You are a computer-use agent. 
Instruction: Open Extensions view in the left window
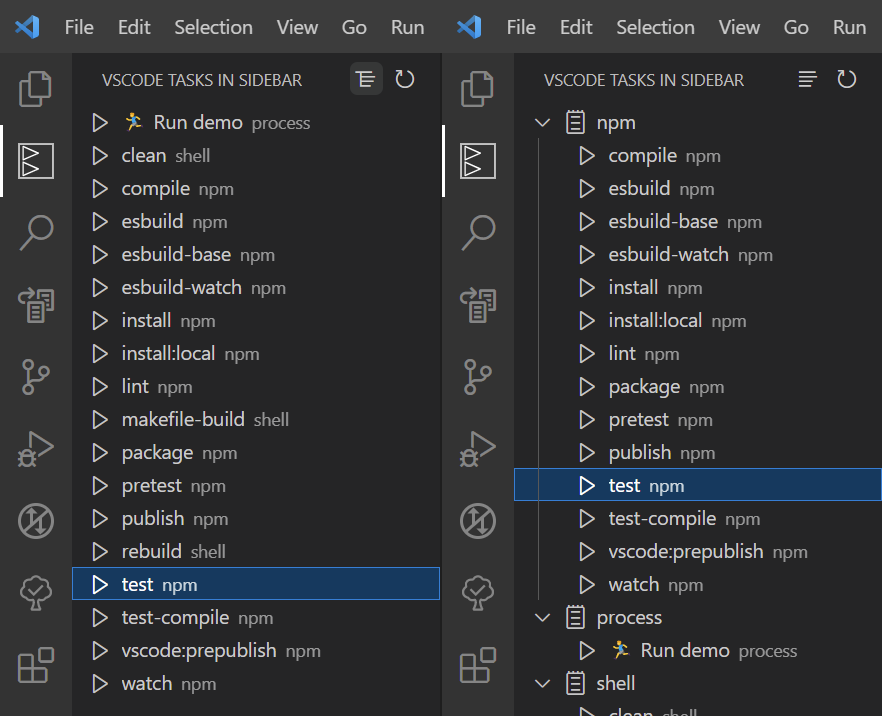(x=35, y=665)
